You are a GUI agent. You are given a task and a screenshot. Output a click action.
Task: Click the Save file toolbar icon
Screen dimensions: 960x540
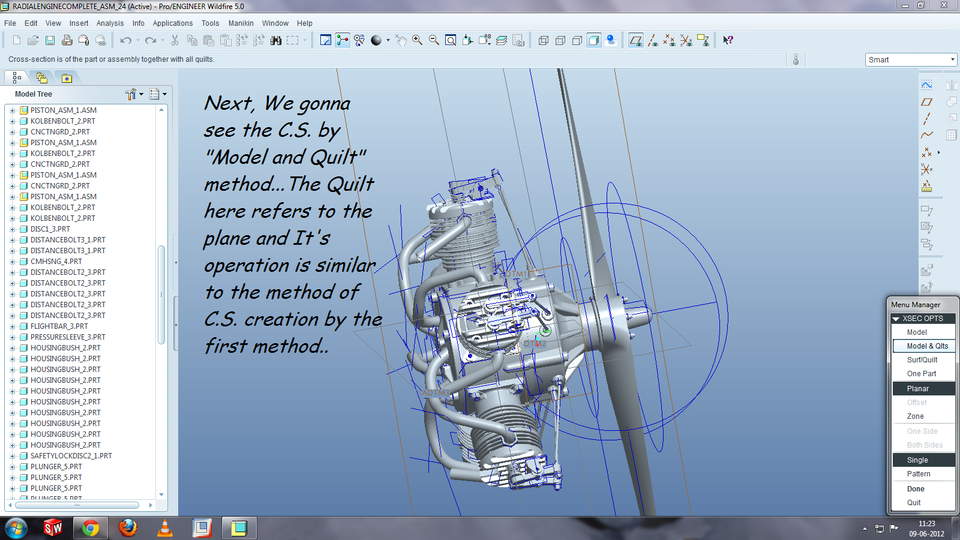click(50, 41)
